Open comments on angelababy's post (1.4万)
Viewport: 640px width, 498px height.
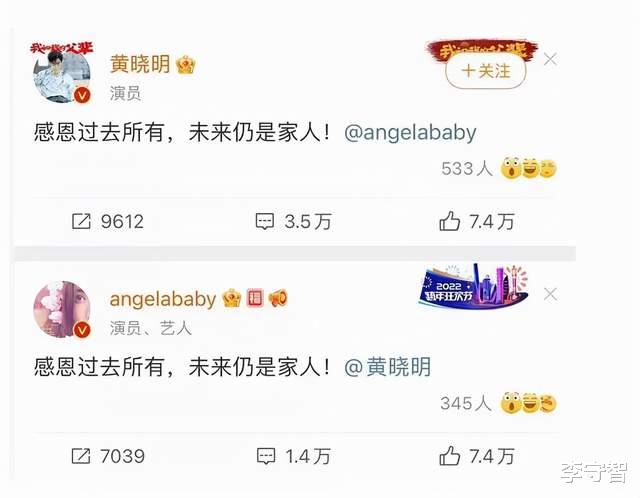click(293, 456)
